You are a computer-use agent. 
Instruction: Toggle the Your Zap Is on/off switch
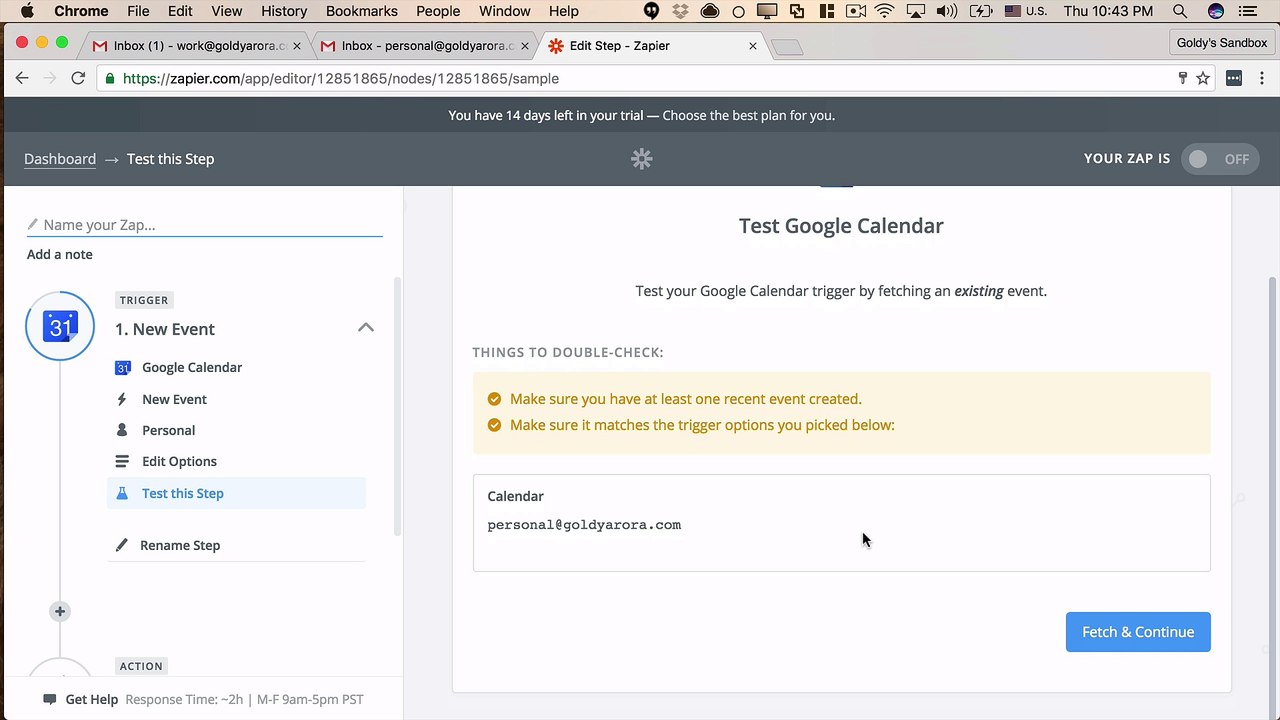pyautogui.click(x=1220, y=159)
